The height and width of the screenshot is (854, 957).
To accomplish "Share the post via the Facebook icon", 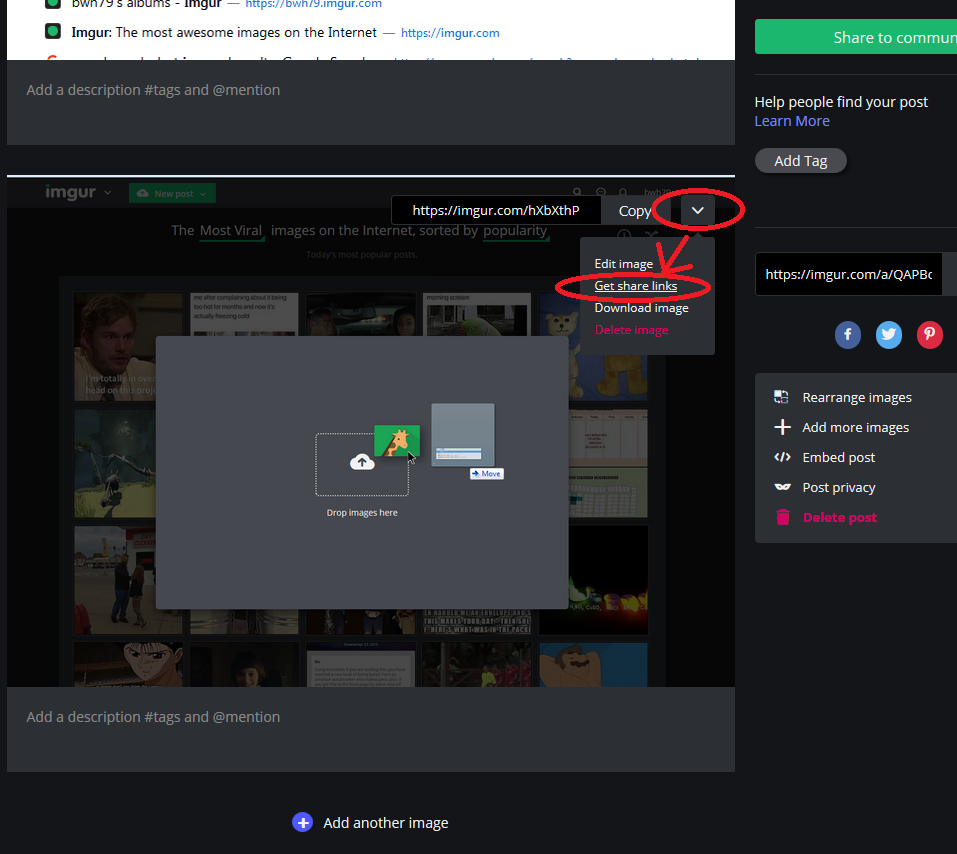I will tap(848, 335).
